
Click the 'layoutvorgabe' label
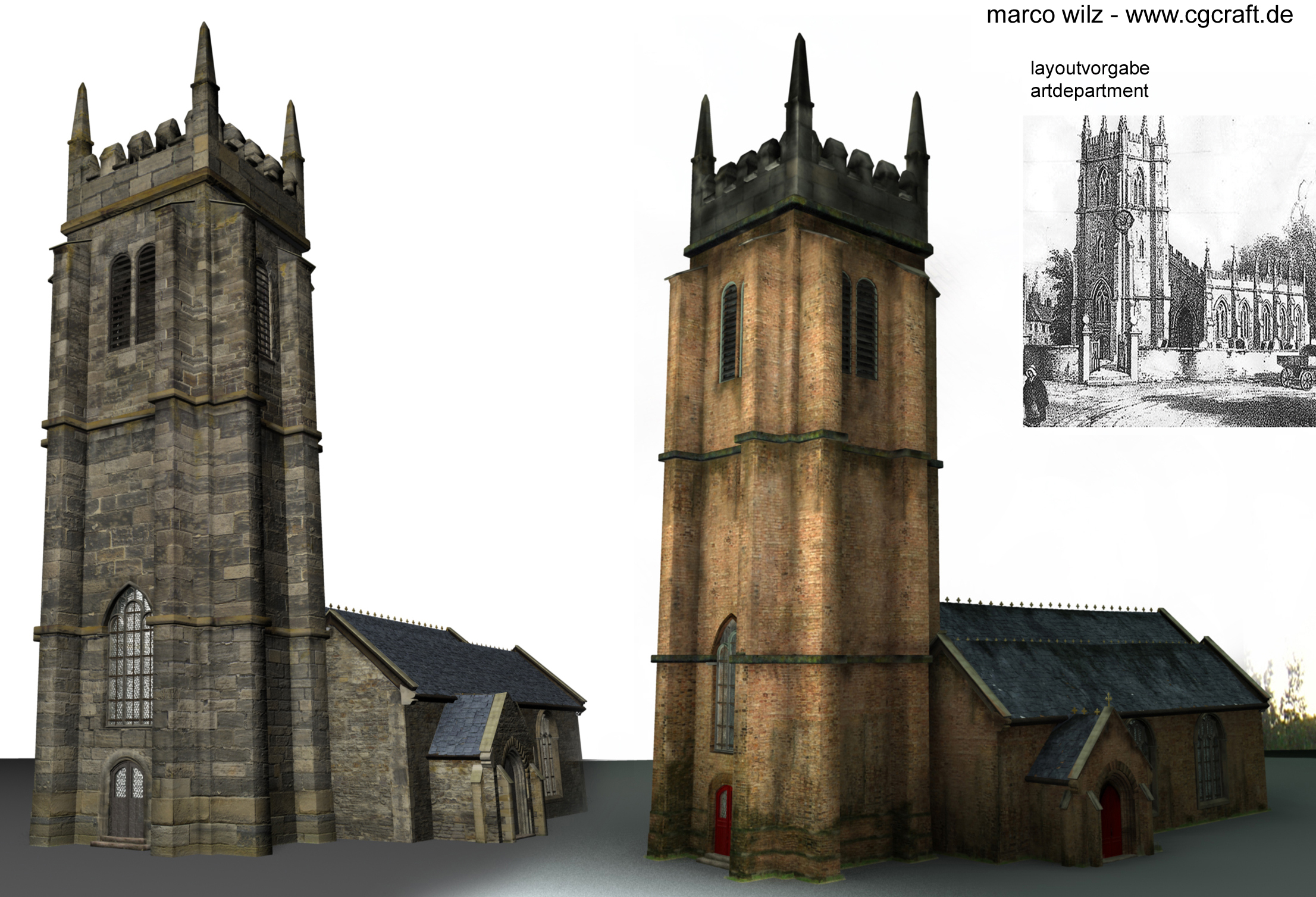coord(1089,68)
